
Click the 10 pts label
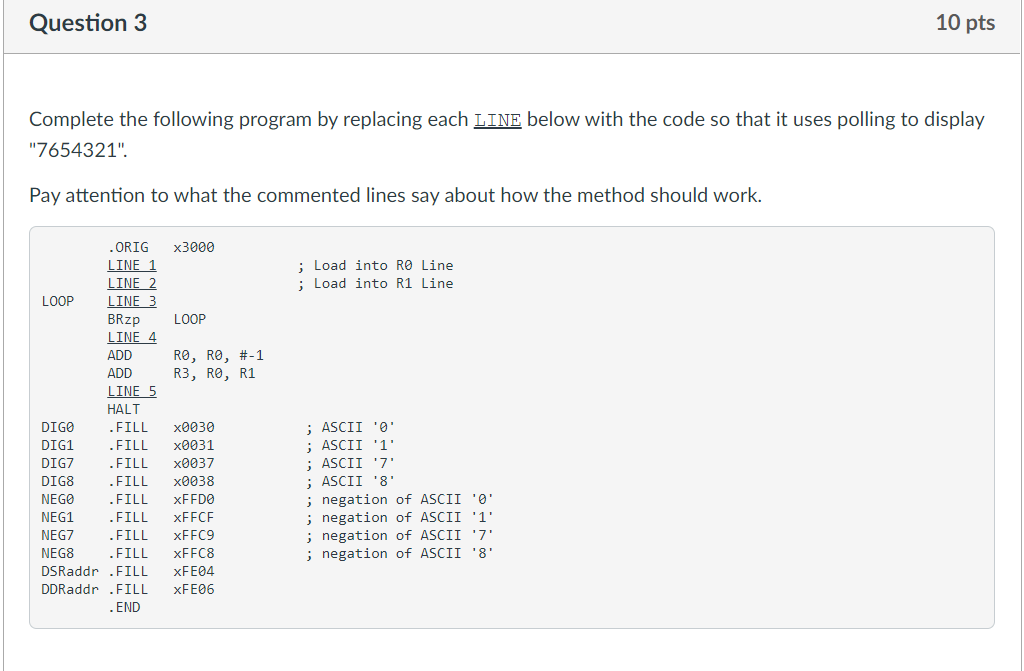(965, 23)
